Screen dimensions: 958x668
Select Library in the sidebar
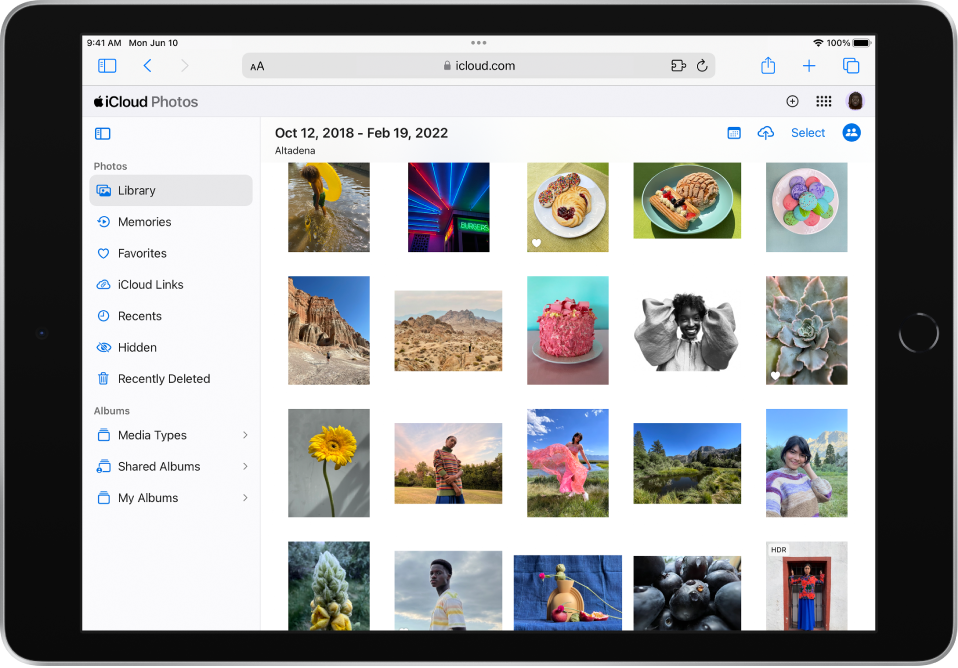171,191
